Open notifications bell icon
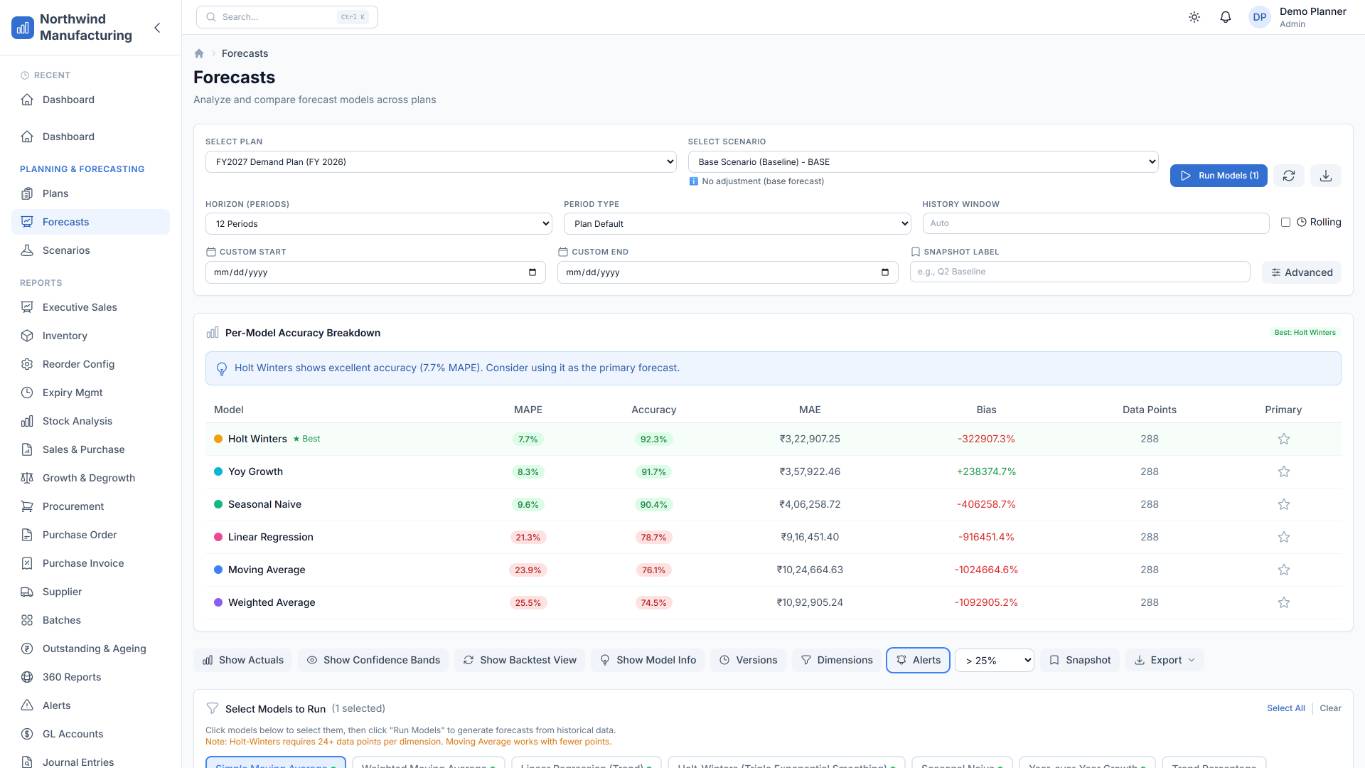 pyautogui.click(x=1225, y=17)
